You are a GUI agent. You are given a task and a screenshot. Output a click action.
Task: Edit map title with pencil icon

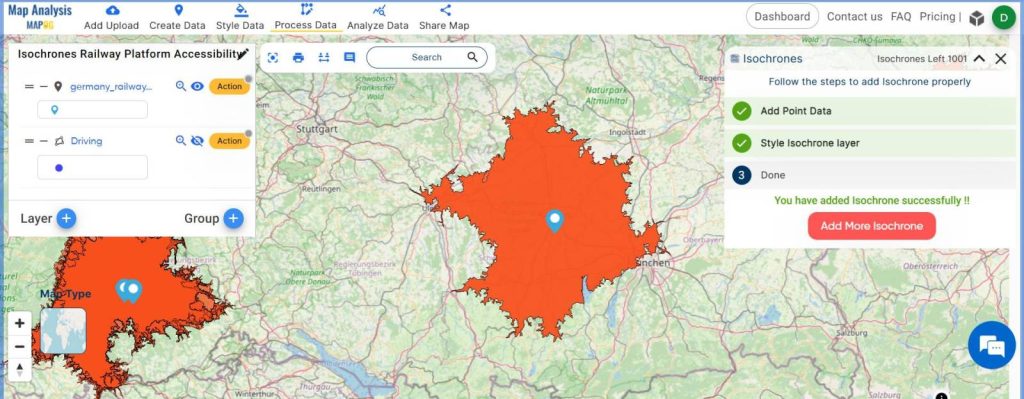(244, 54)
